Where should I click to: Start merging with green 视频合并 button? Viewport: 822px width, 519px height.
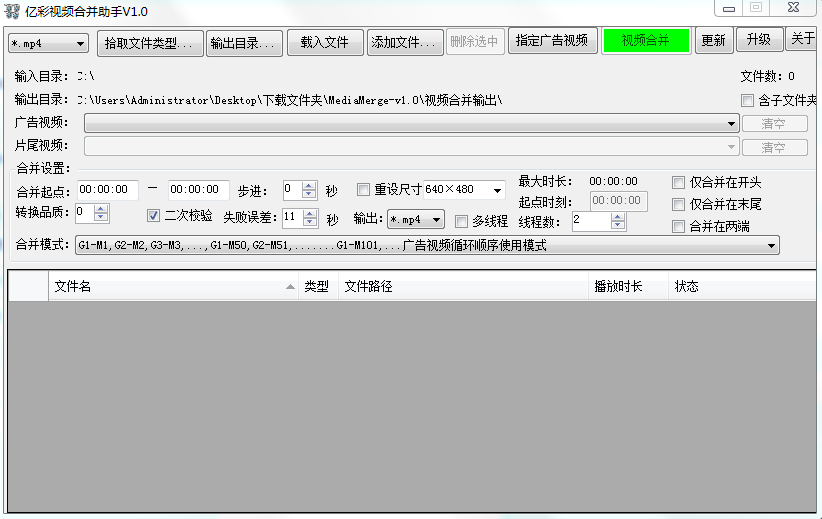[647, 41]
